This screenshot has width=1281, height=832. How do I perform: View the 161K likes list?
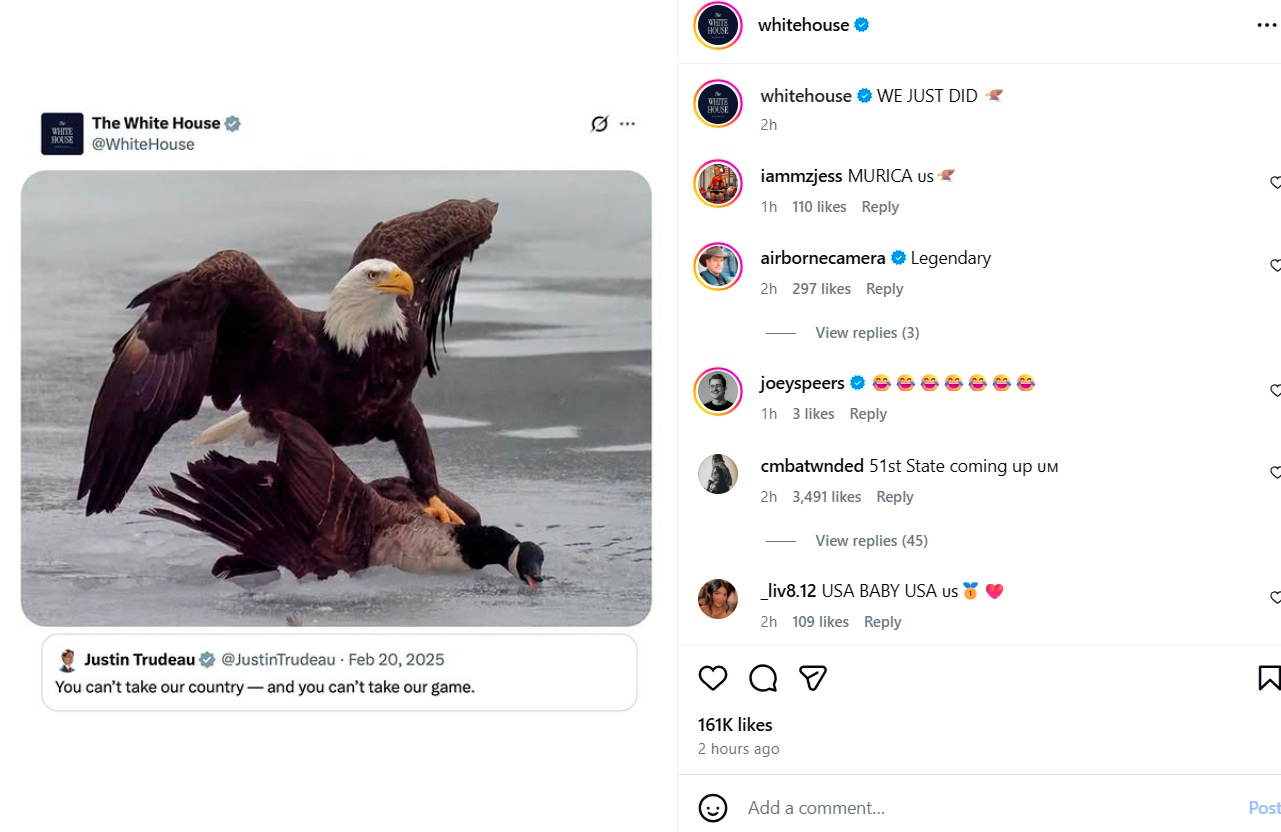735,724
